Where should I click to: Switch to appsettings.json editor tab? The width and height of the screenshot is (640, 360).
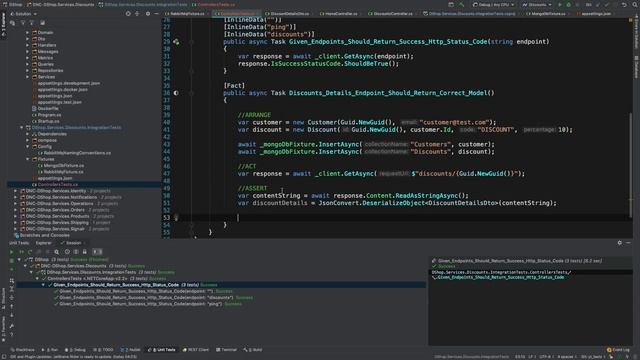(596, 14)
